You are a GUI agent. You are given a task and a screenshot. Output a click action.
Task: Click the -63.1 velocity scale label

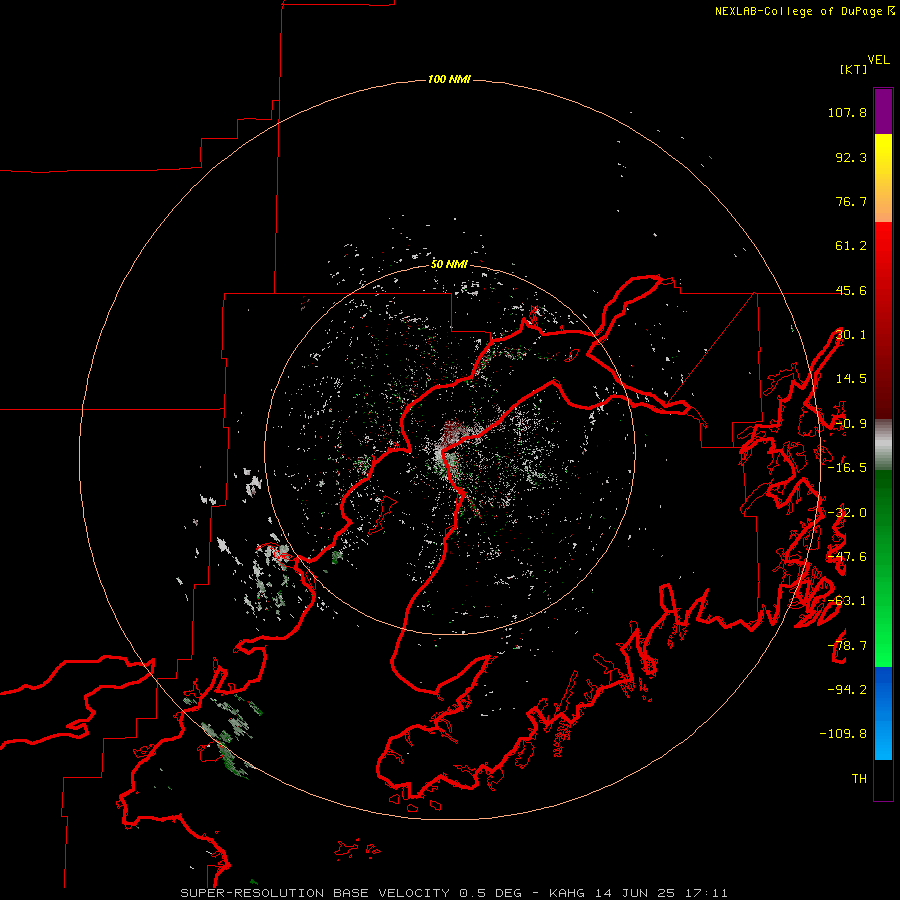click(x=847, y=601)
